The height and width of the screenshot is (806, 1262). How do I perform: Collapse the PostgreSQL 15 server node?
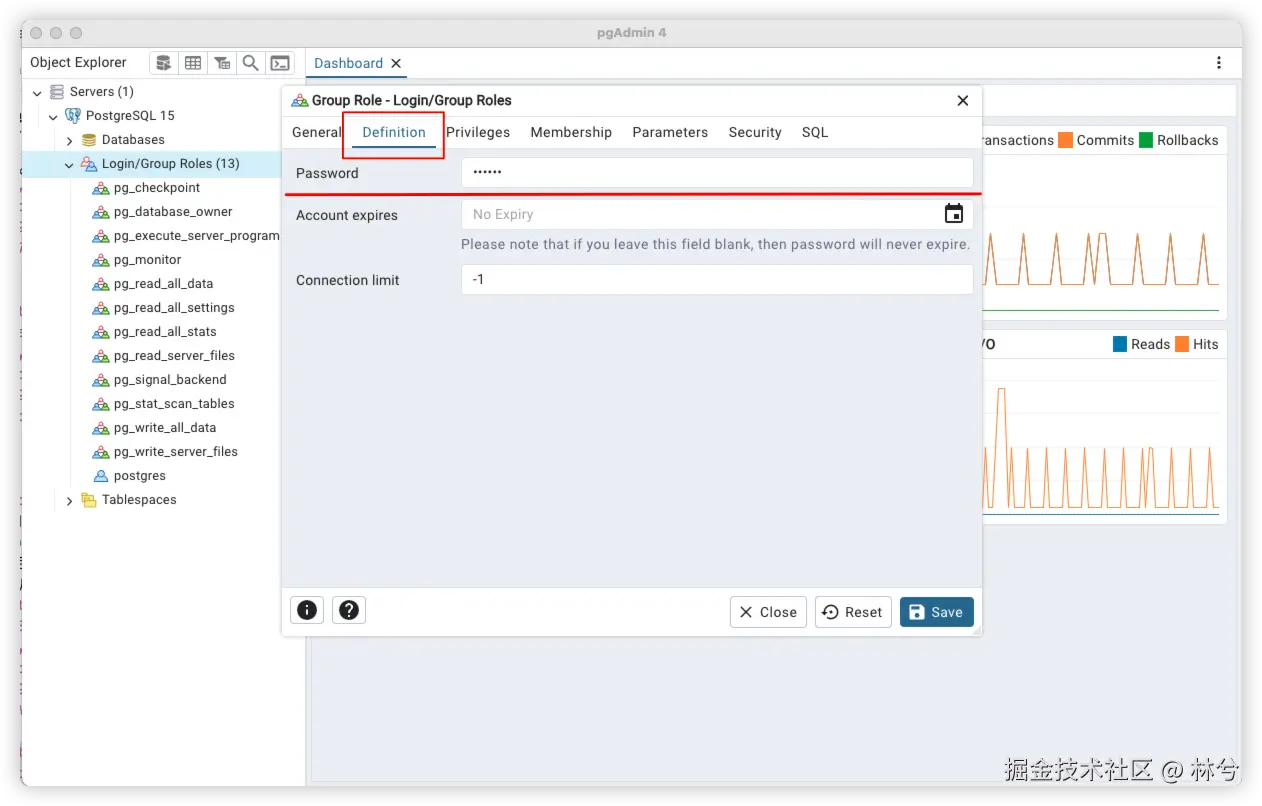53,116
